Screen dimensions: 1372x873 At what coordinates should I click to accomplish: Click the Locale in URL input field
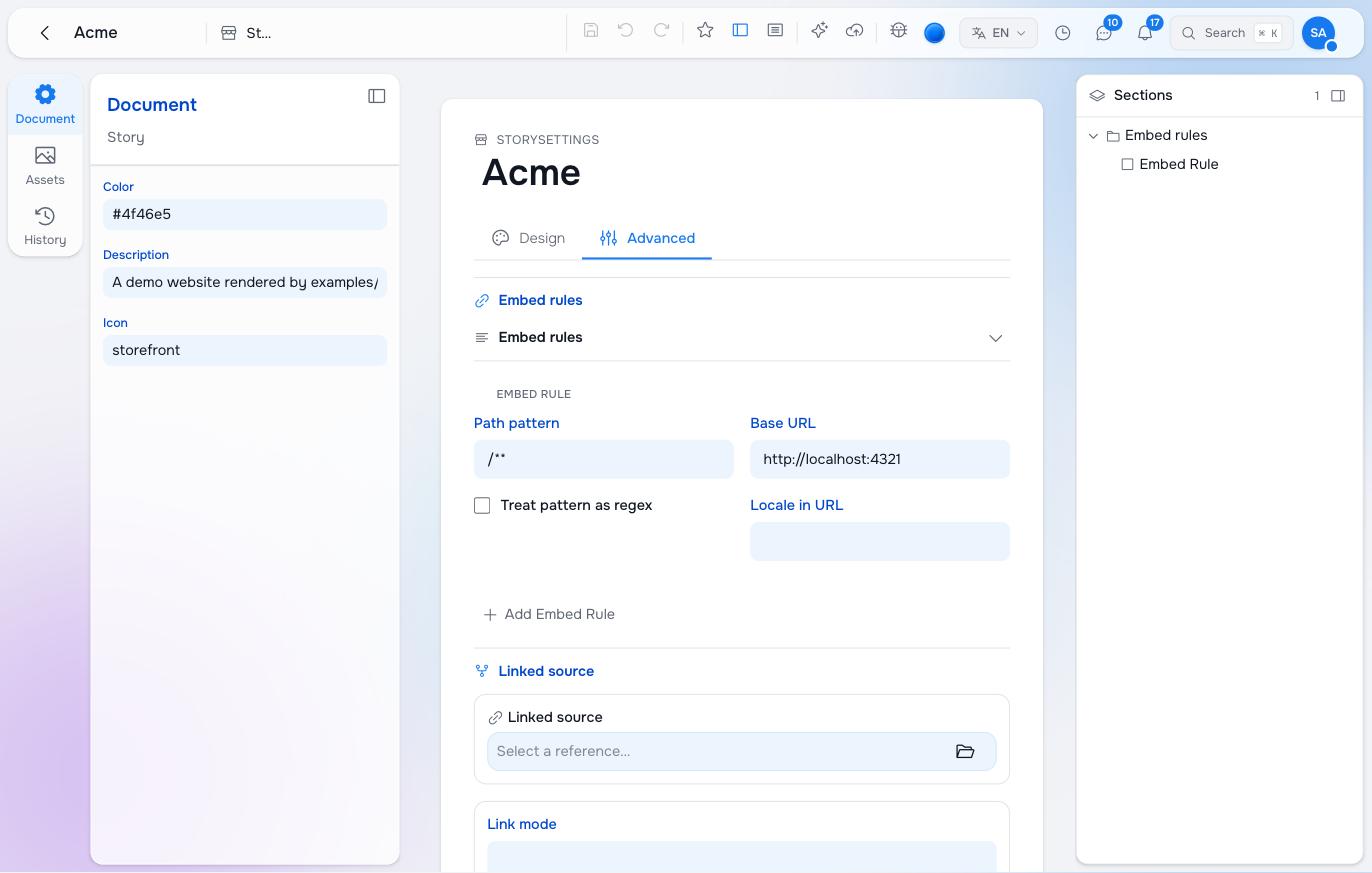pyautogui.click(x=880, y=541)
